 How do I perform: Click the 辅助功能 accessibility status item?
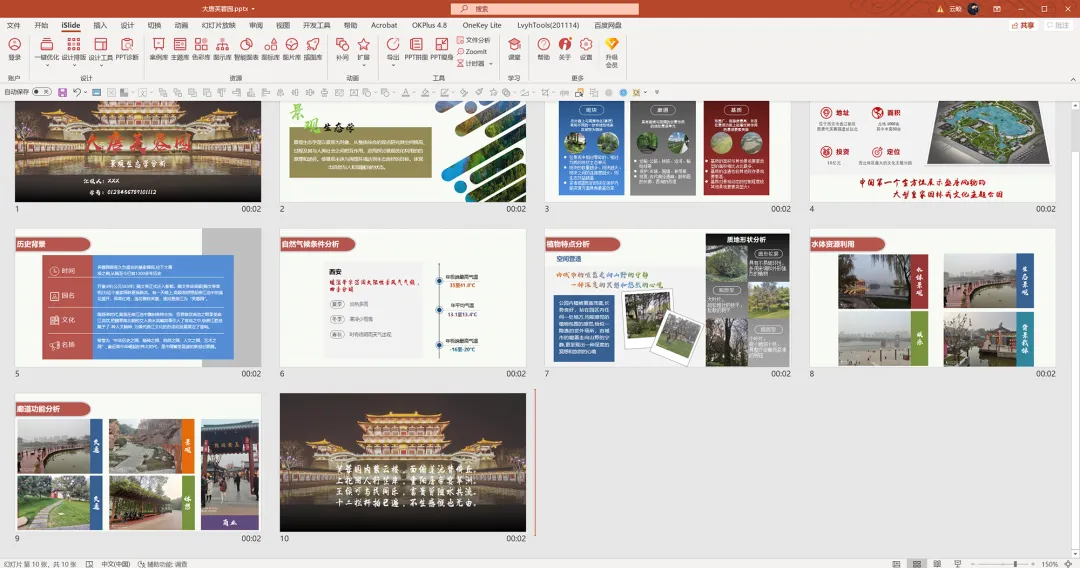coord(163,564)
